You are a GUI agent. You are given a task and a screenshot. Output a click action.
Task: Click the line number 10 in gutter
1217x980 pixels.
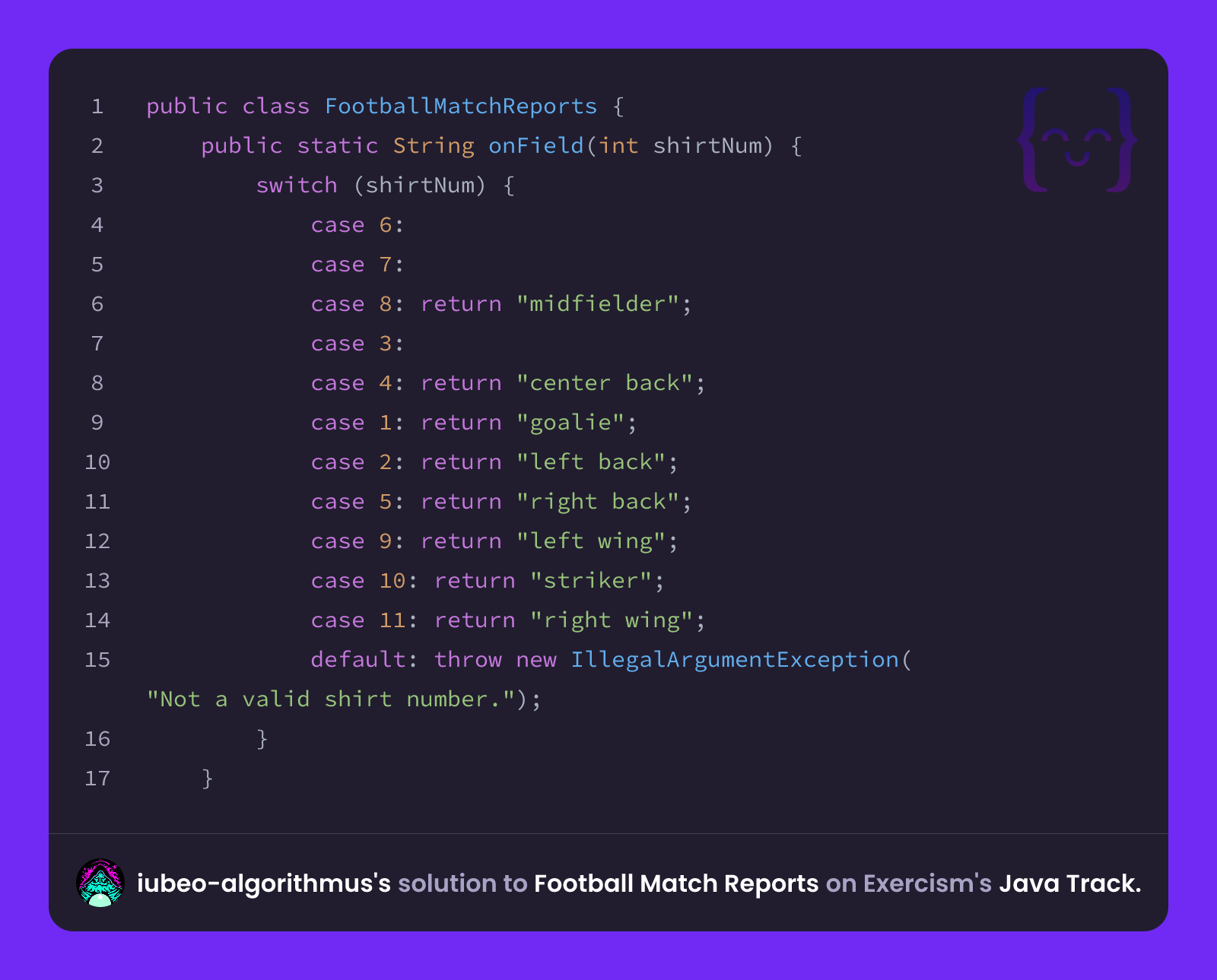[x=97, y=462]
